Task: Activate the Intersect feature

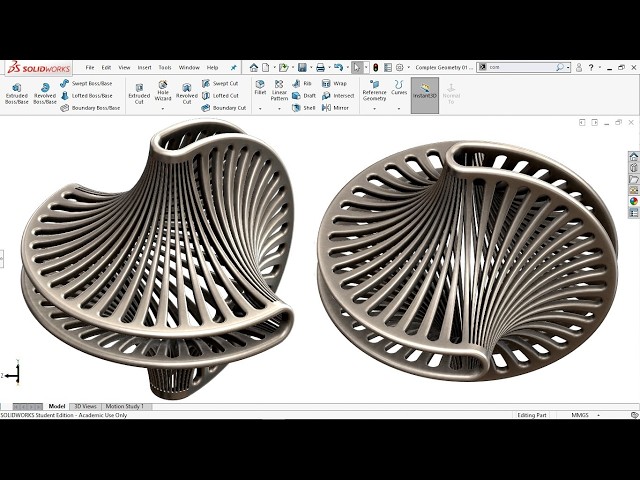Action: pyautogui.click(x=338, y=96)
